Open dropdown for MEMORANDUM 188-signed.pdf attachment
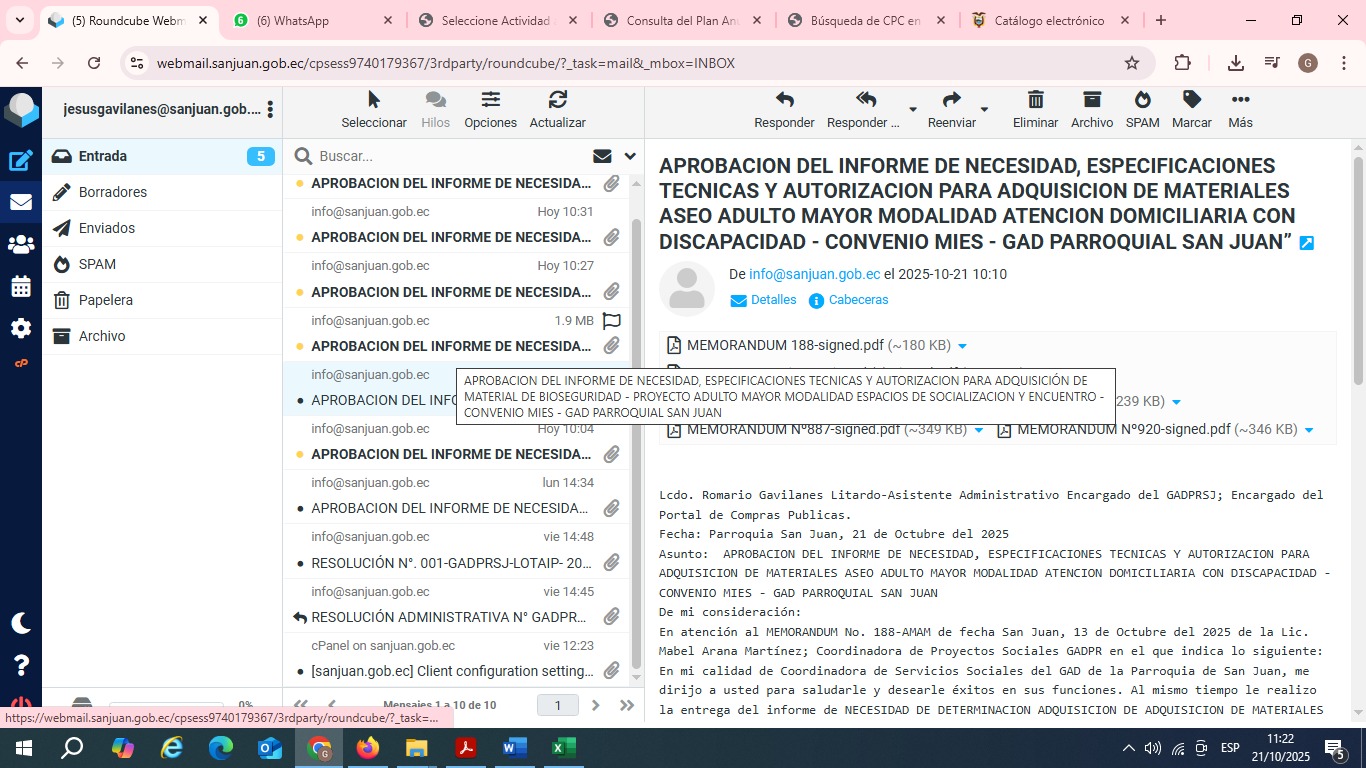This screenshot has width=1366, height=768. tap(962, 346)
